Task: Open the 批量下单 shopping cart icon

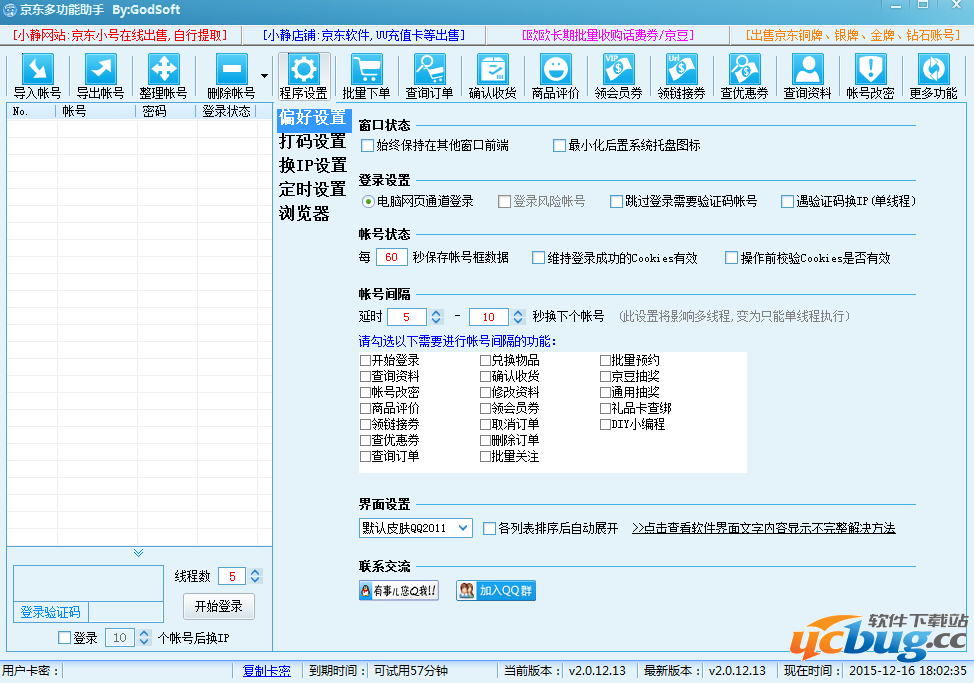Action: tap(366, 71)
